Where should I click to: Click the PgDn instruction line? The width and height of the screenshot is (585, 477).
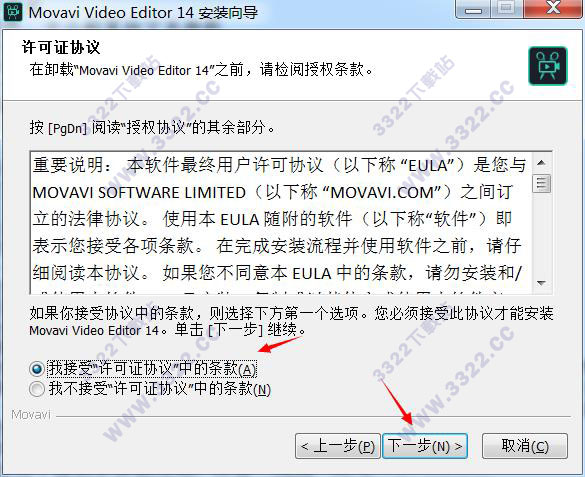click(153, 128)
